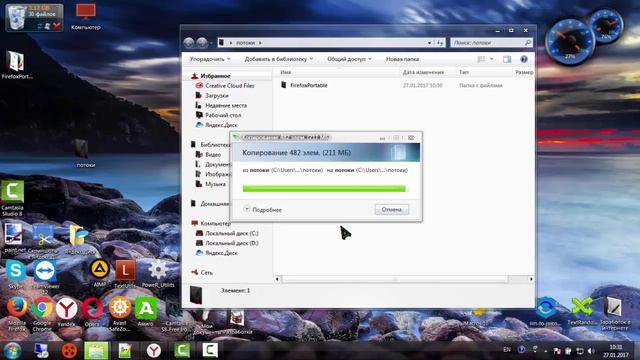The height and width of the screenshot is (360, 640).
Task: Select the Амиго desktop icon
Action: 145,312
